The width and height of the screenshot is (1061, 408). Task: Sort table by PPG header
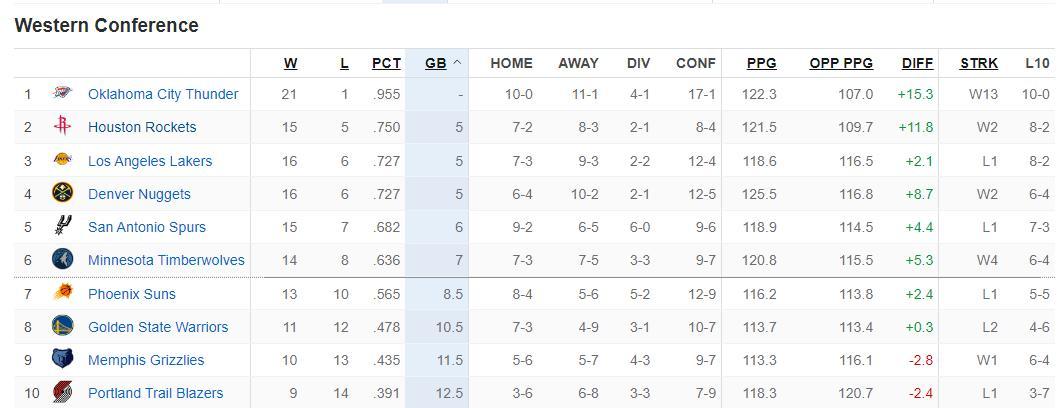coord(761,63)
